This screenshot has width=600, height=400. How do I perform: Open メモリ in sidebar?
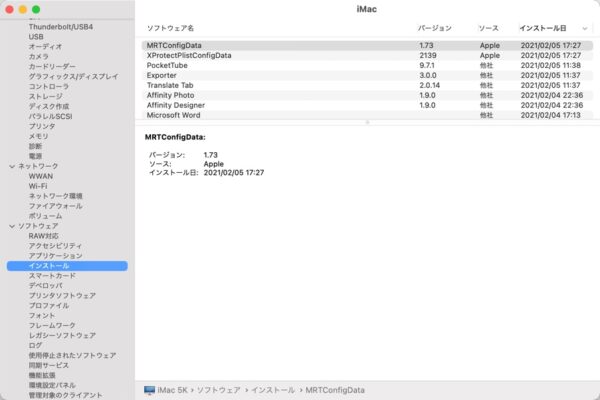tap(38, 136)
